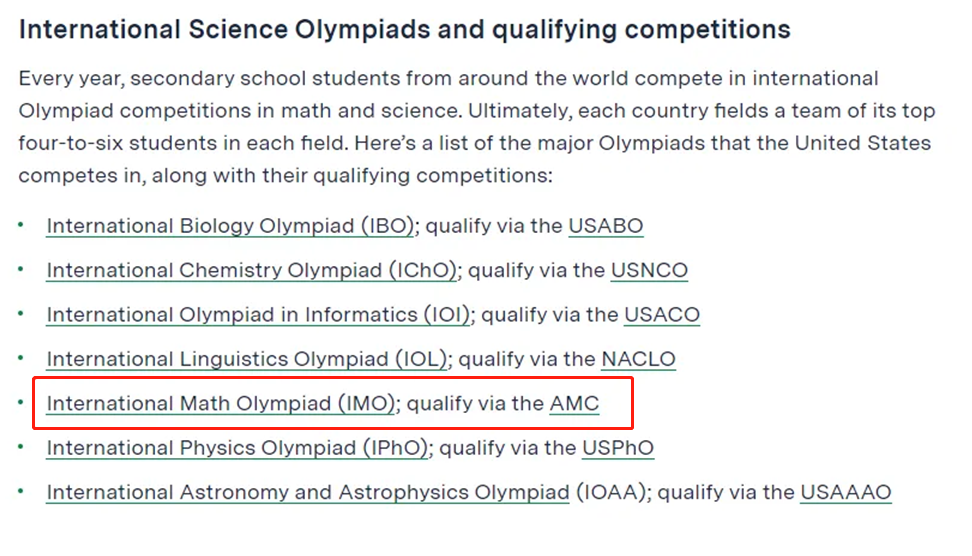Image resolution: width=972 pixels, height=556 pixels.
Task: Click the plain '(IOAA)' text after Astronomy link
Action: tap(611, 492)
